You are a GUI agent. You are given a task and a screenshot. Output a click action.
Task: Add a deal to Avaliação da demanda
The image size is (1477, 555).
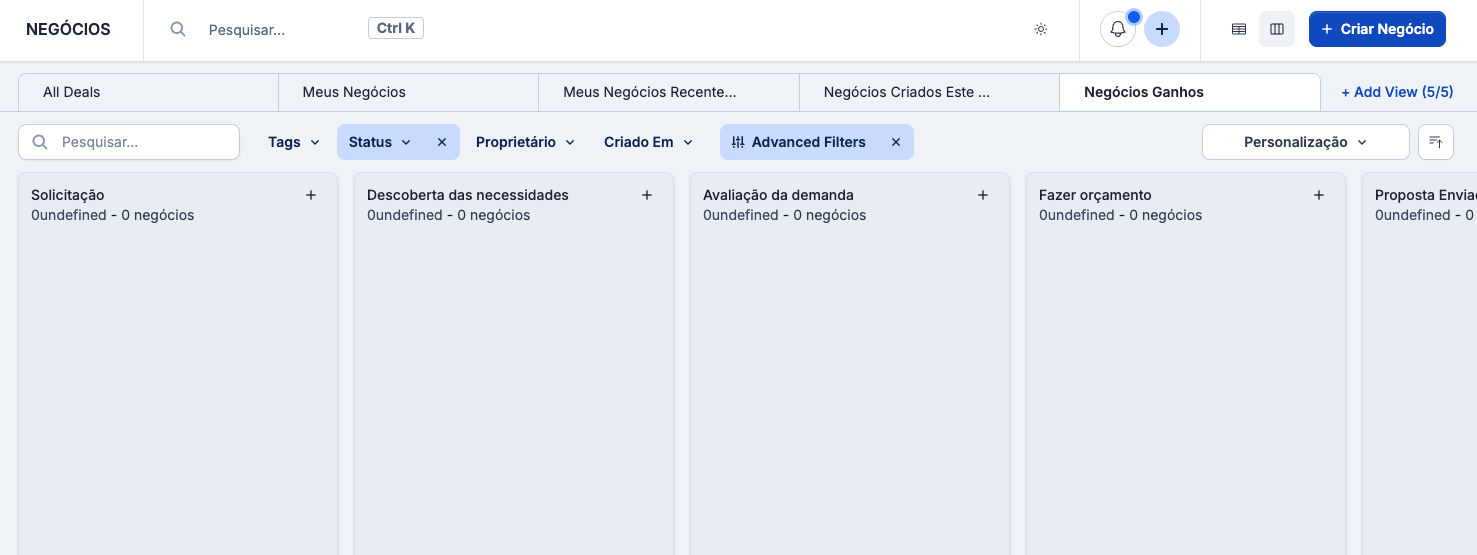(x=983, y=195)
